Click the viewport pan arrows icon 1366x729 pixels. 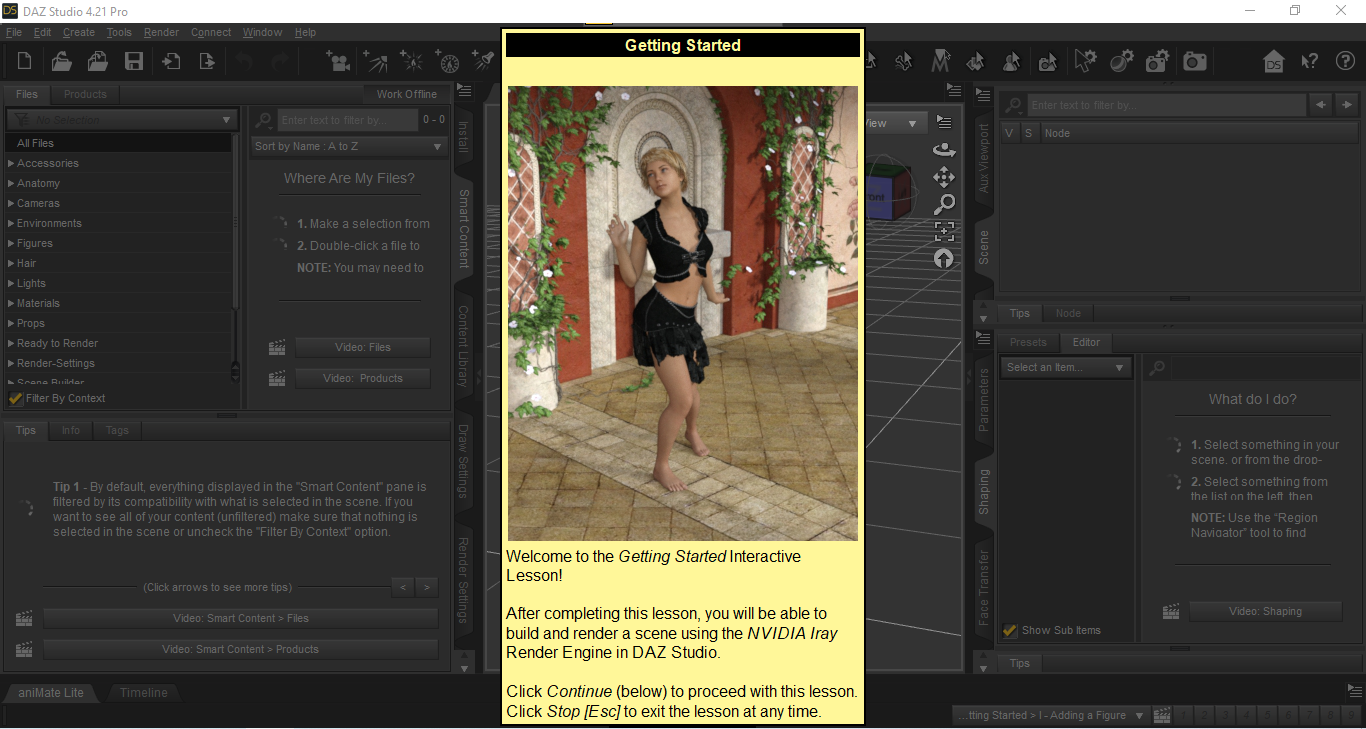pyautogui.click(x=943, y=177)
